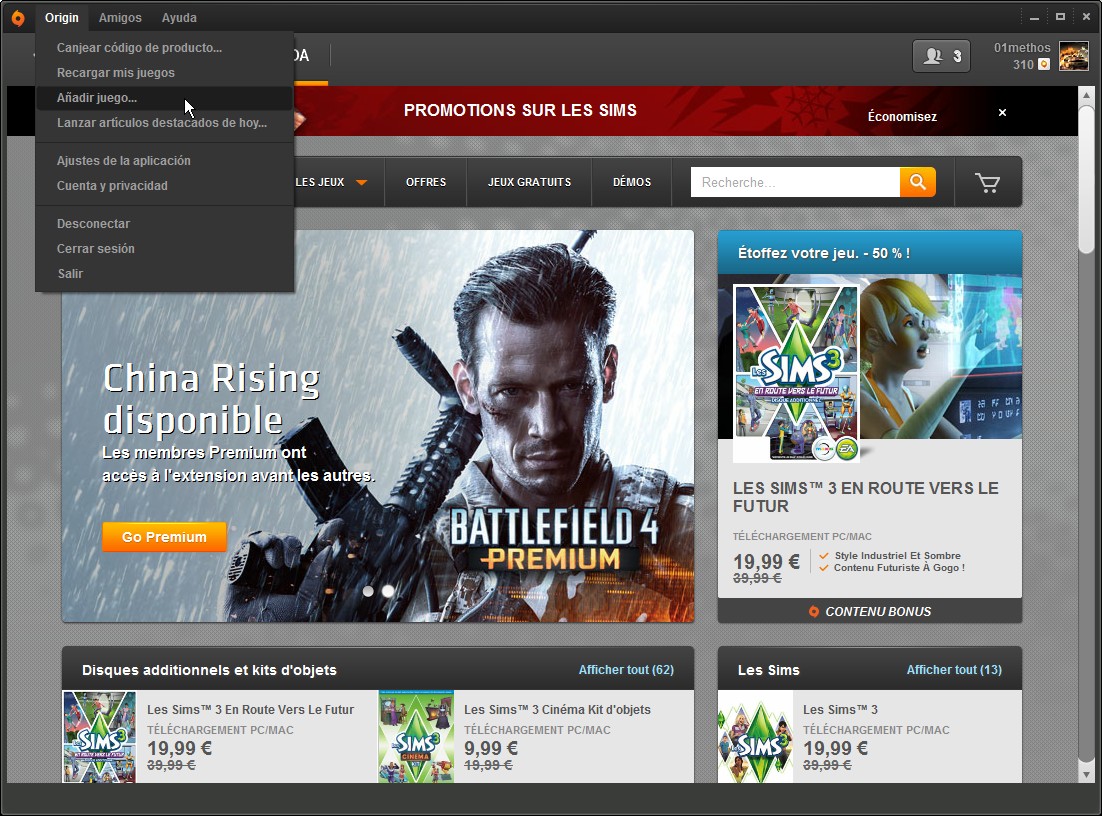Click into the Recherche search field
The height and width of the screenshot is (816, 1102).
[794, 182]
